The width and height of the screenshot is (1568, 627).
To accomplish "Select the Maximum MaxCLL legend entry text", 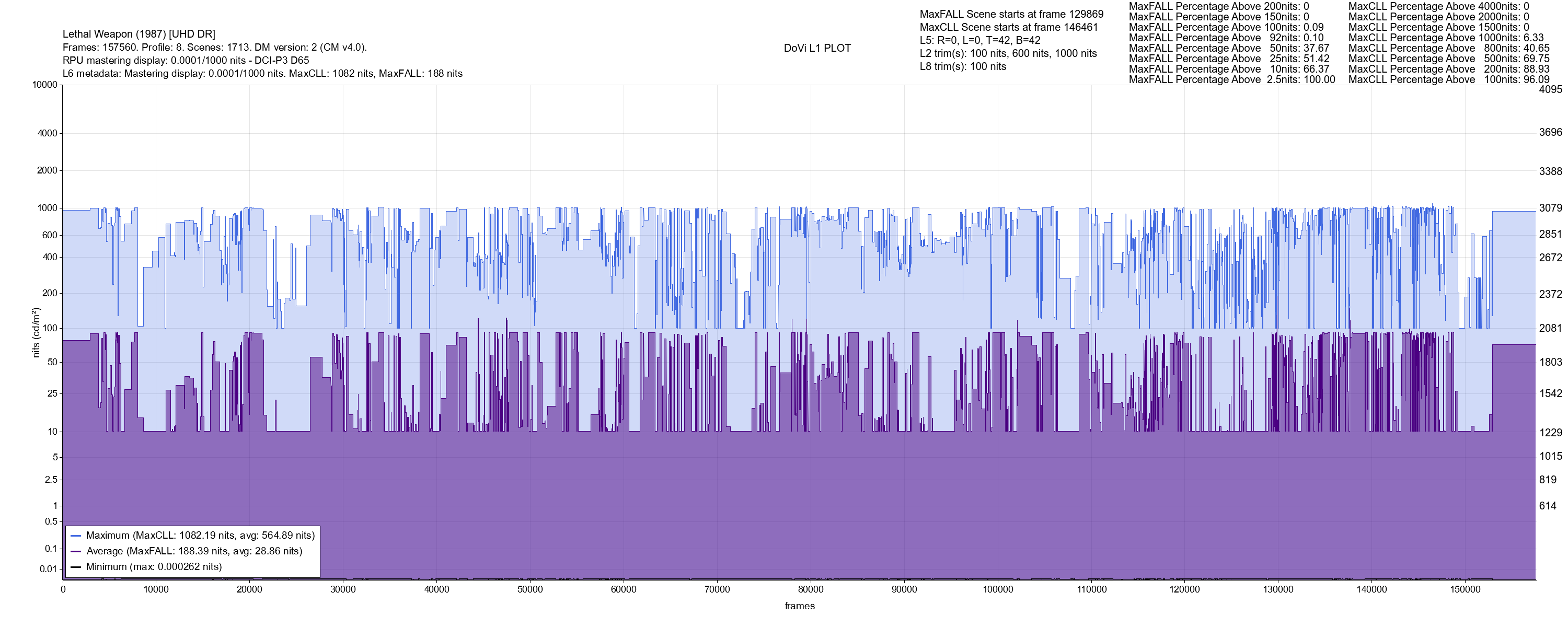I will click(x=200, y=536).
